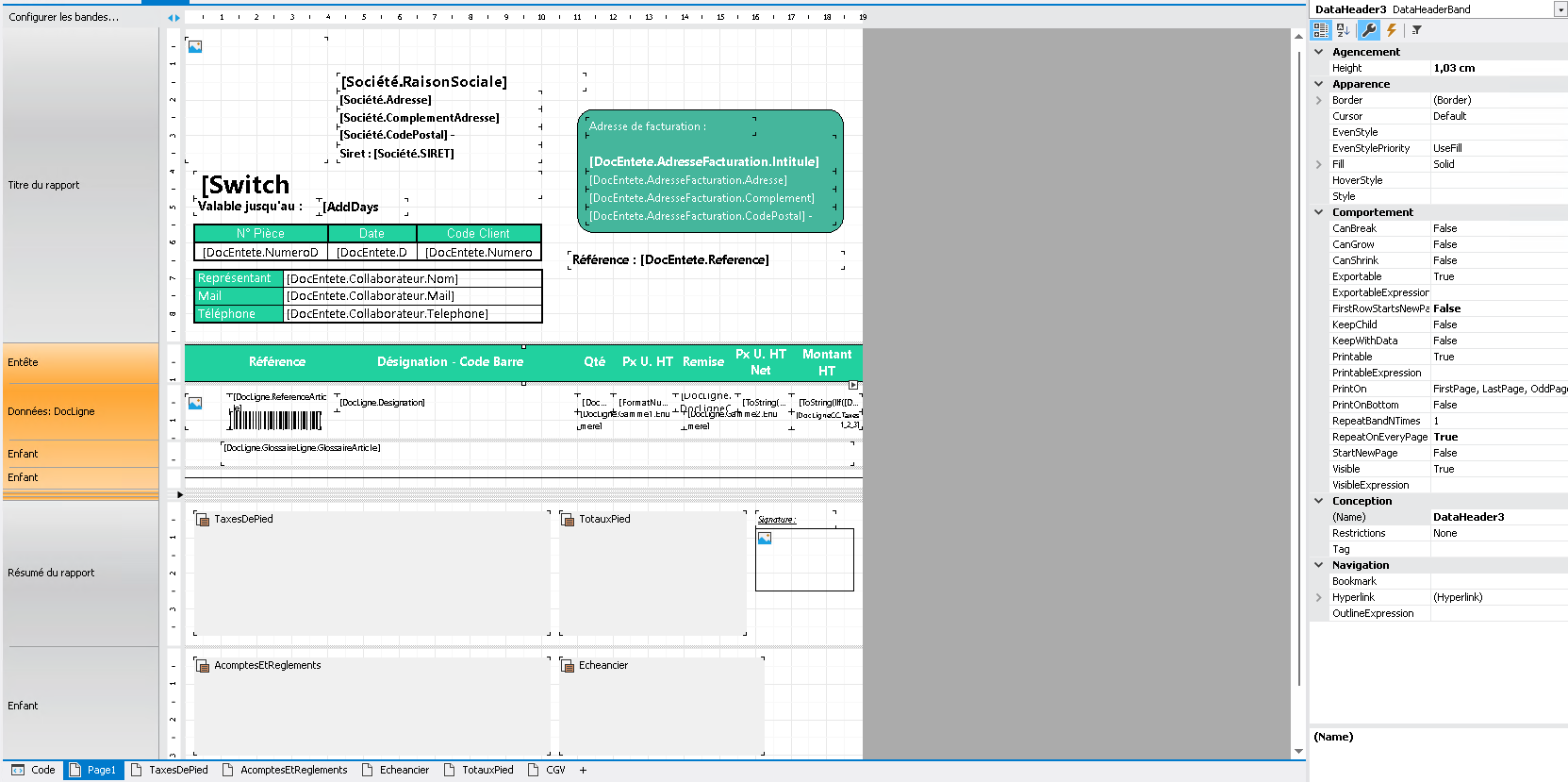This screenshot has width=1568, height=782.
Task: Show events using the lightning bolt icon
Action: pyautogui.click(x=1392, y=30)
